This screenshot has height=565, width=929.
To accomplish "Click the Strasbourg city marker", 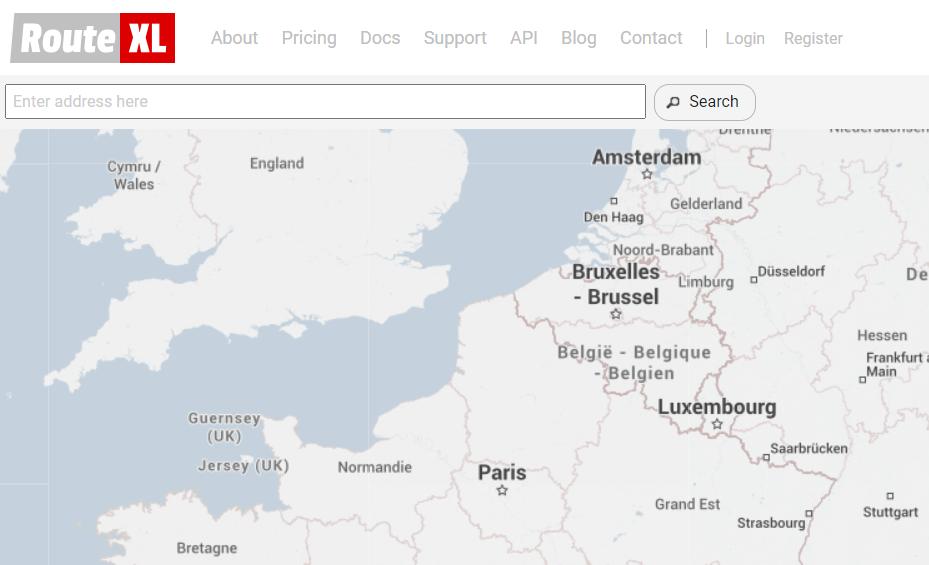I will pos(809,514).
